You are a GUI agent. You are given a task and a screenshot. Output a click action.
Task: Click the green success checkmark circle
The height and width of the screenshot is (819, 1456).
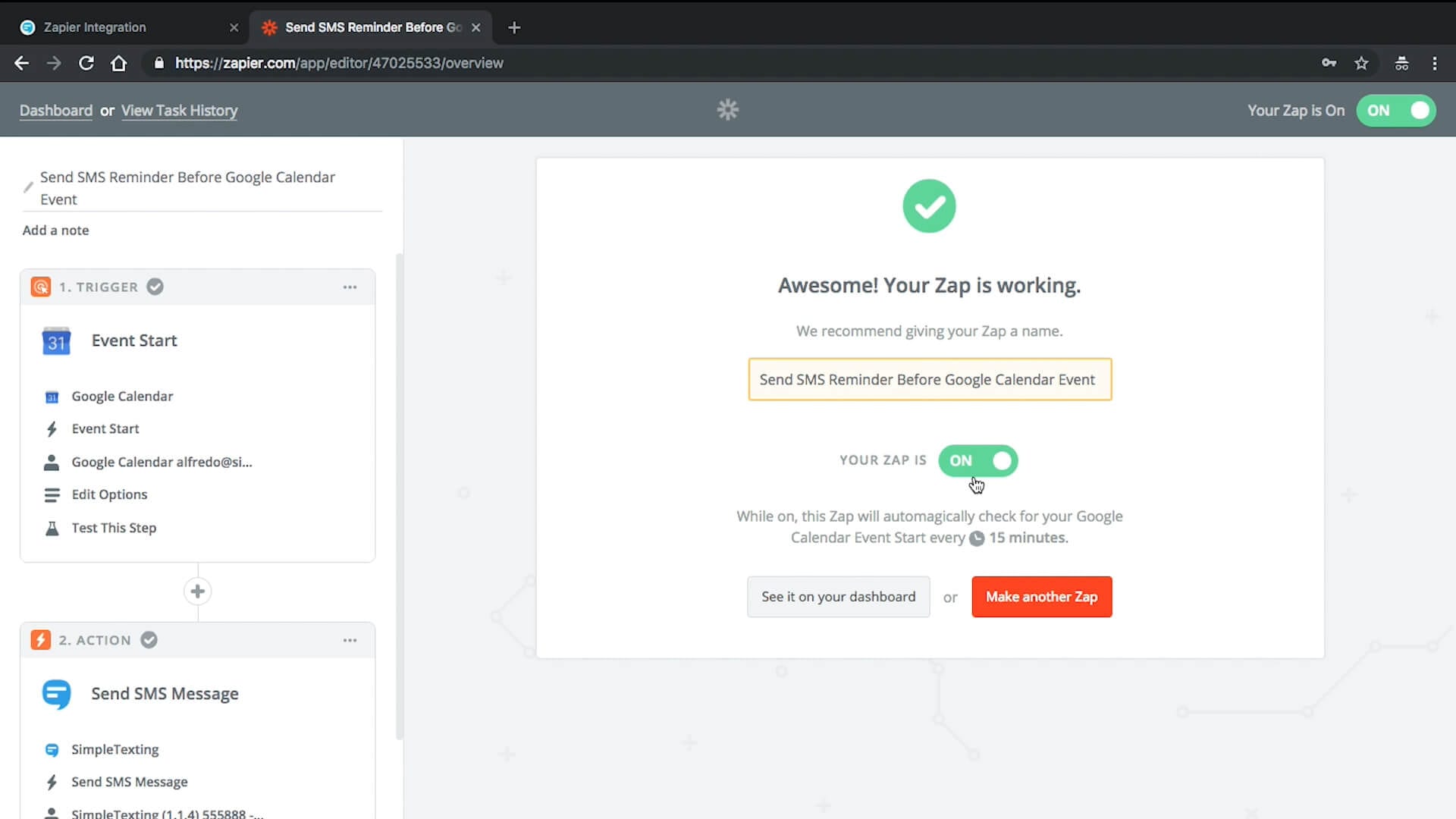click(x=929, y=206)
